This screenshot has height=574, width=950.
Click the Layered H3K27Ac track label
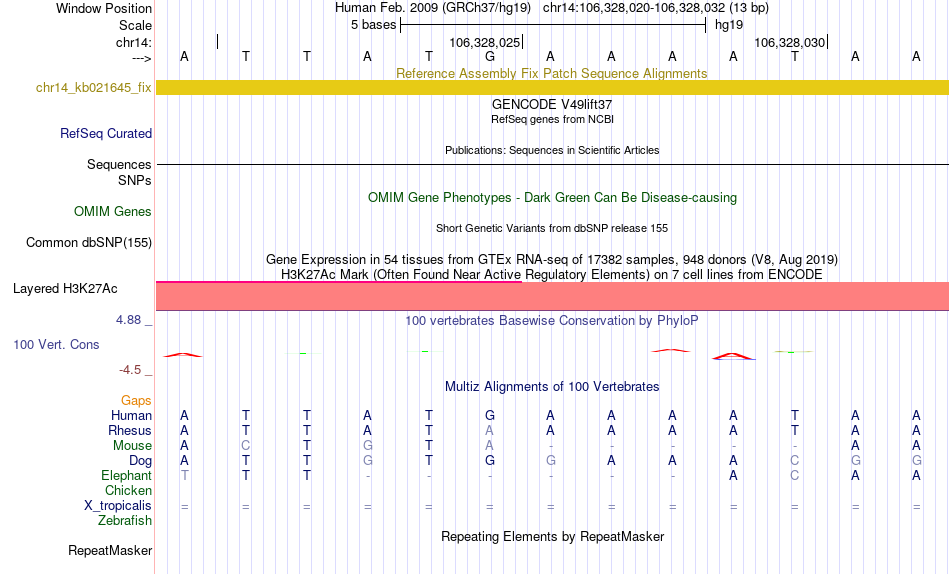[65, 289]
